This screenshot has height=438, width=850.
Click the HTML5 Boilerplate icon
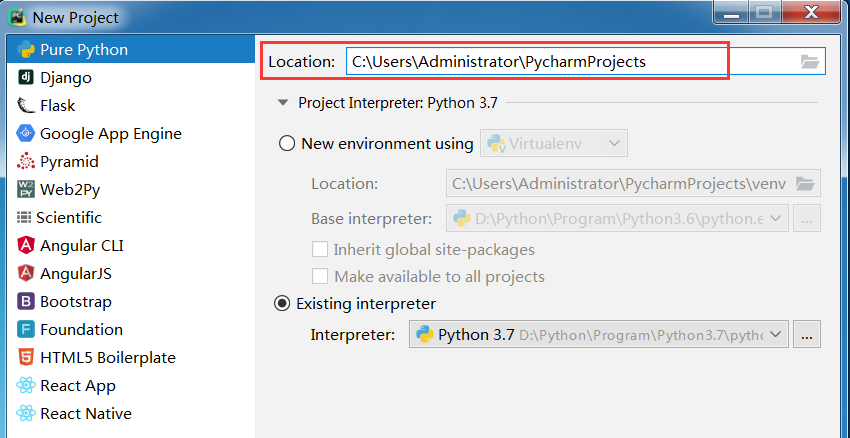tap(25, 358)
